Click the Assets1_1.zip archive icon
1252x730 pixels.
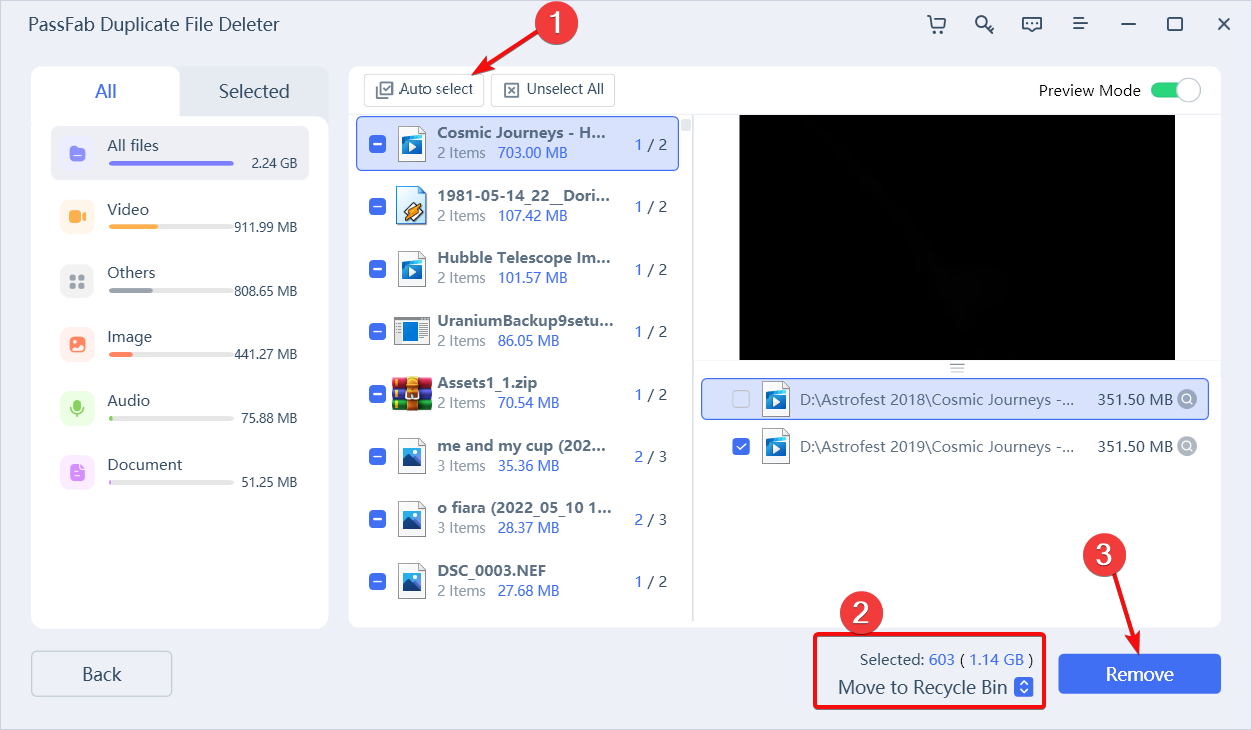411,394
